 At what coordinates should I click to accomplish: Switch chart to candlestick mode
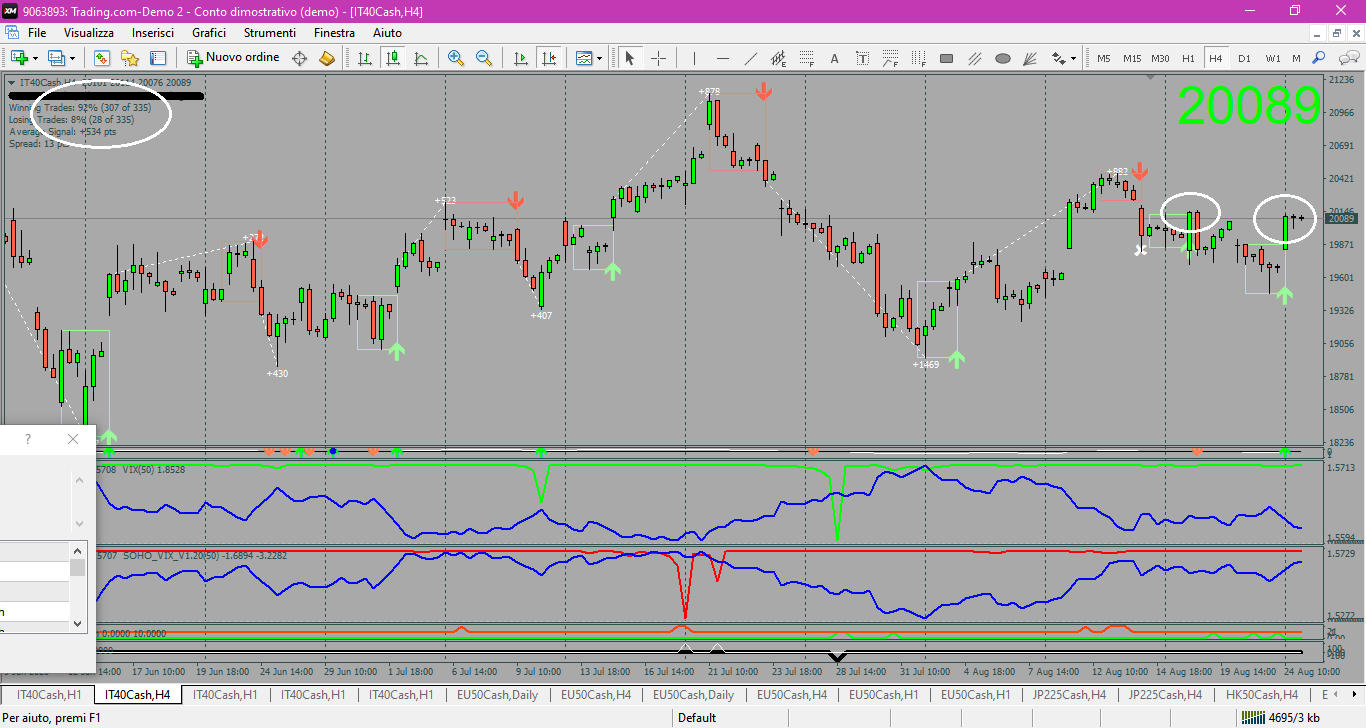pos(393,58)
